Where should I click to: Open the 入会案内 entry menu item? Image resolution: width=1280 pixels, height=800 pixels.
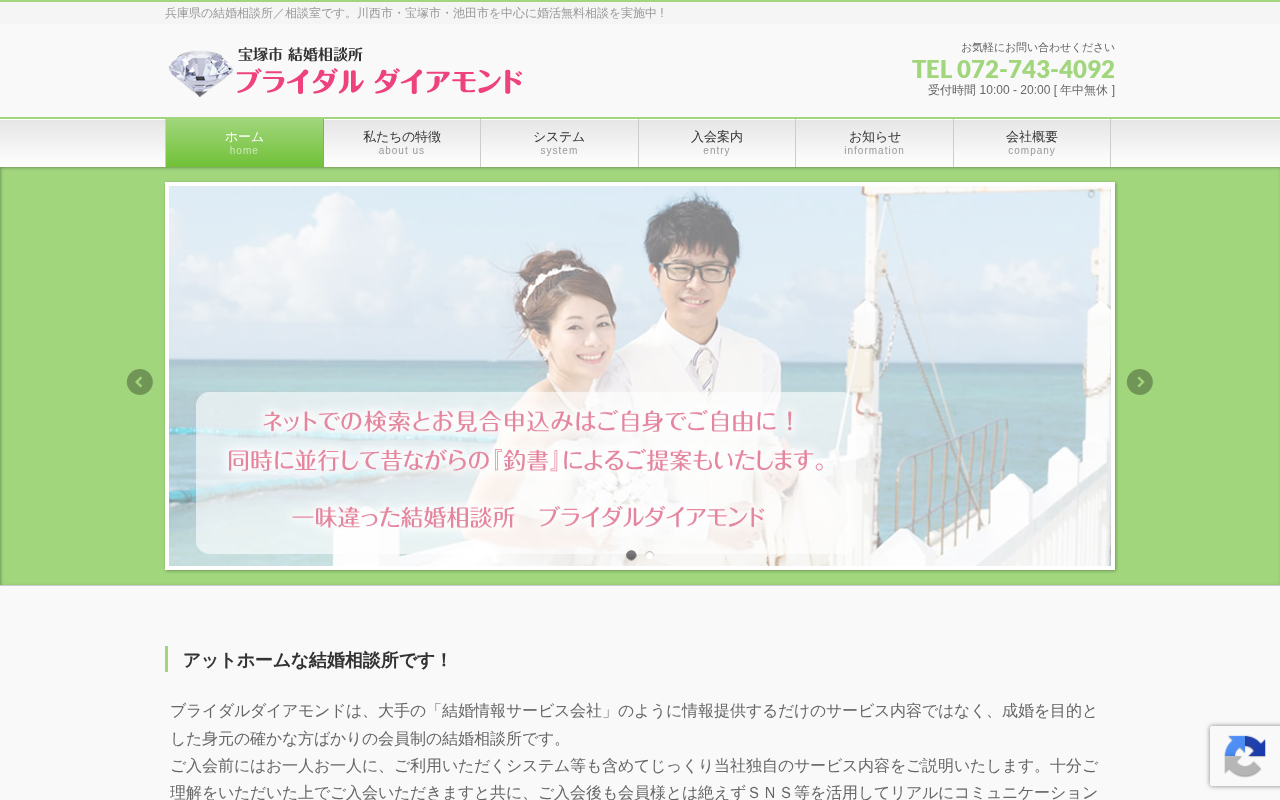tap(717, 143)
